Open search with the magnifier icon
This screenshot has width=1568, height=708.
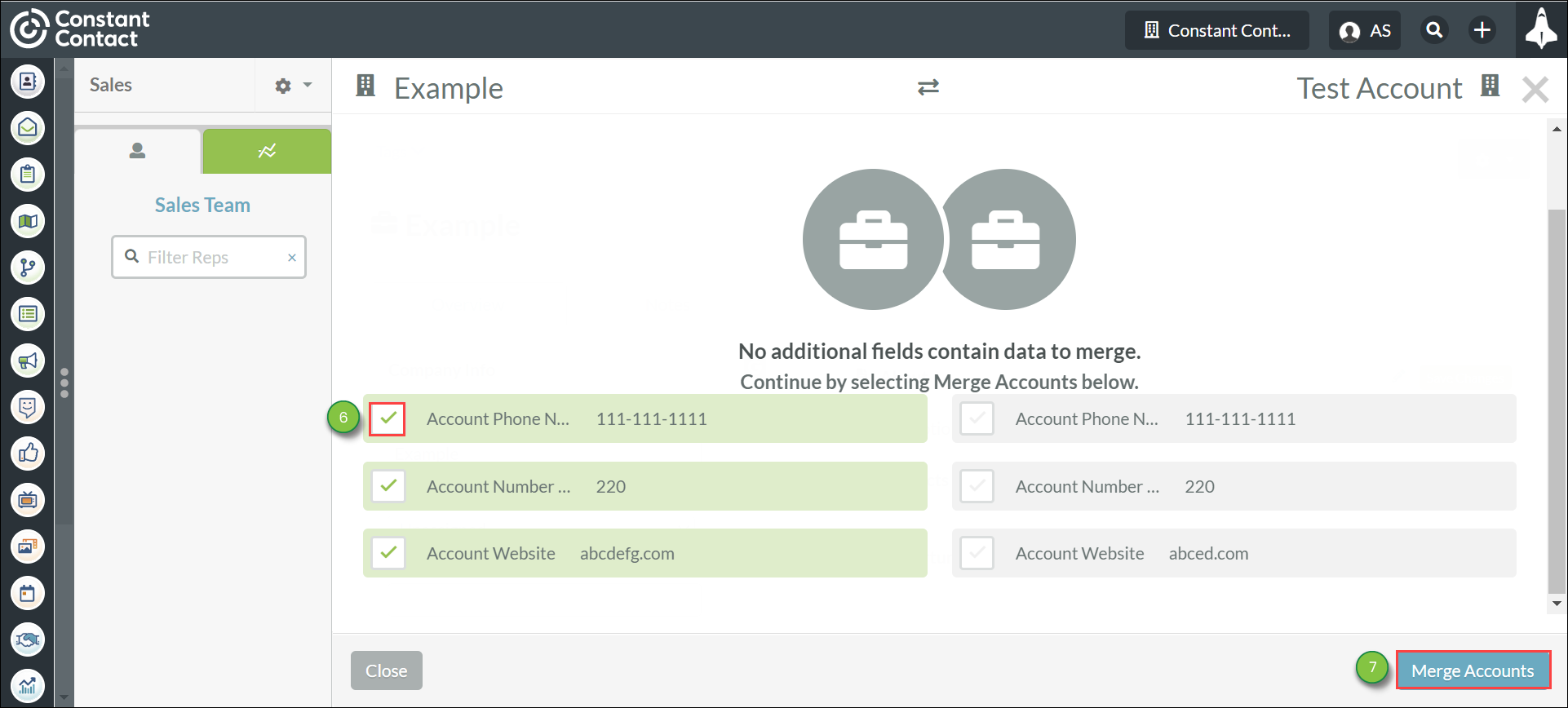point(1433,31)
